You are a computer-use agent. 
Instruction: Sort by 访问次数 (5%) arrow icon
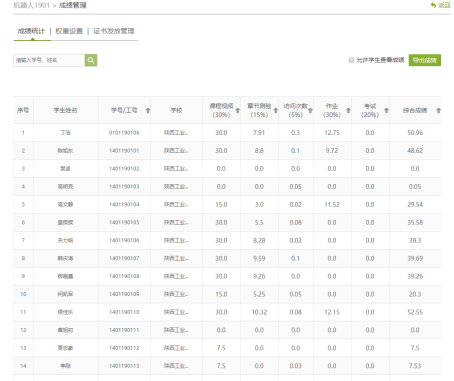coord(310,110)
